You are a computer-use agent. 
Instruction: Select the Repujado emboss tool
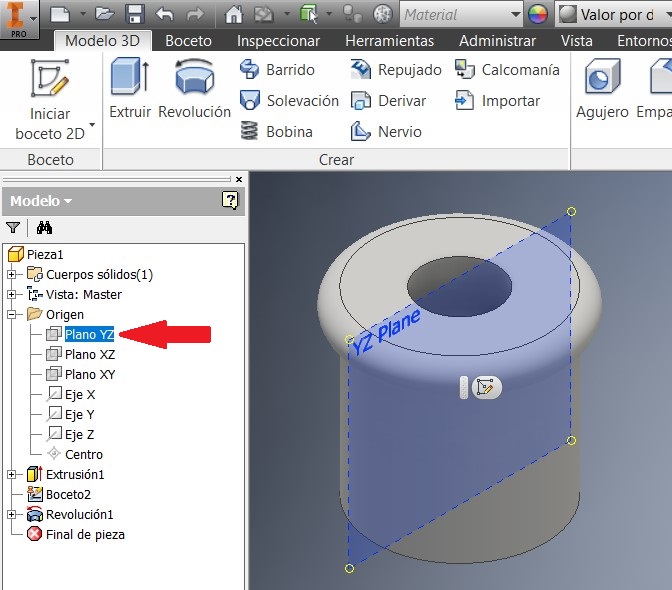pos(396,70)
